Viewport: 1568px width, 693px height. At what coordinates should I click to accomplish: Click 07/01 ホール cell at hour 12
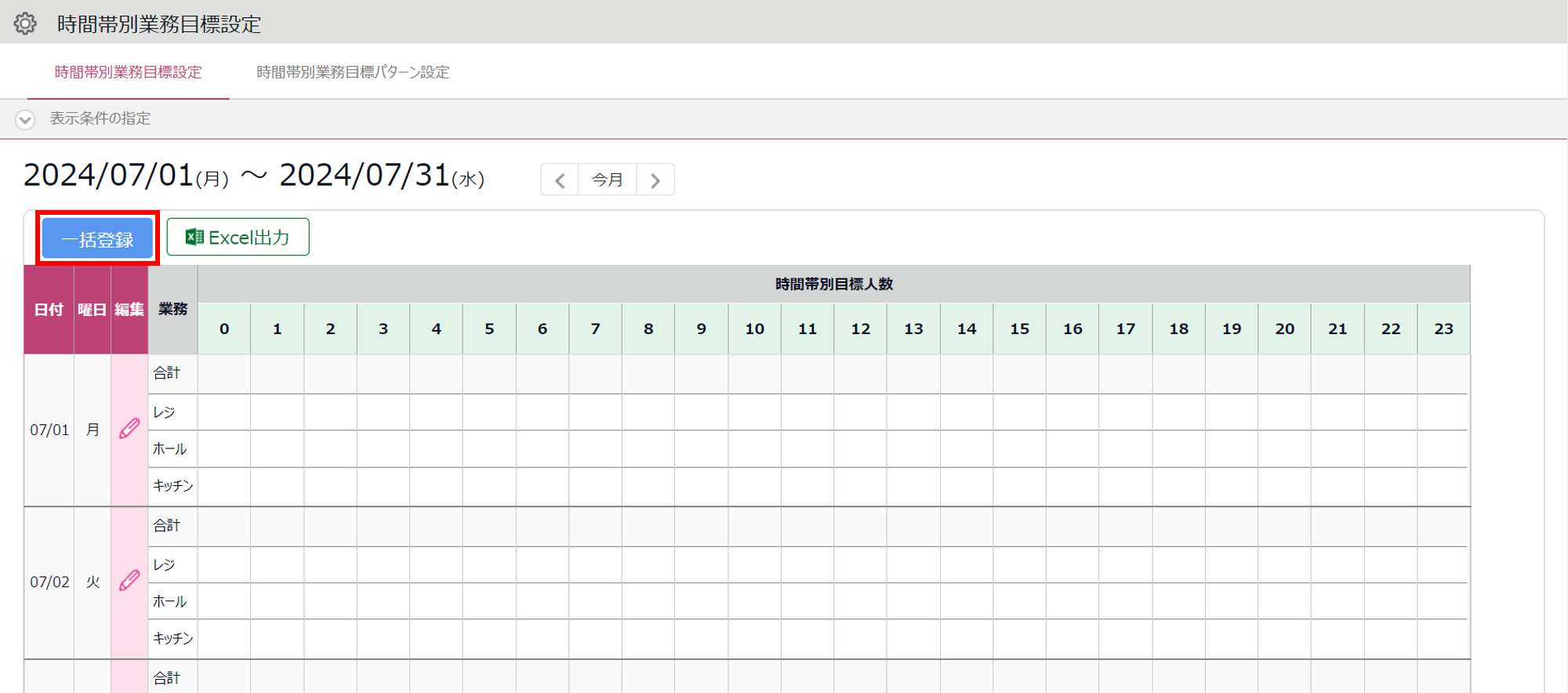(x=861, y=448)
